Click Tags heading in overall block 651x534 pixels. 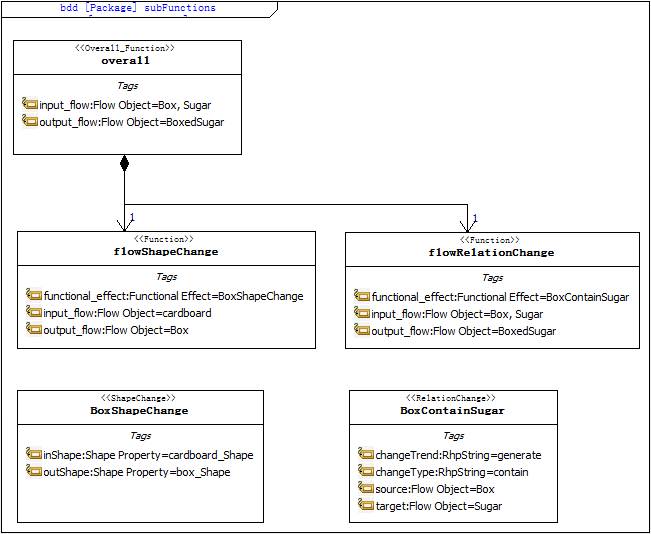127,86
